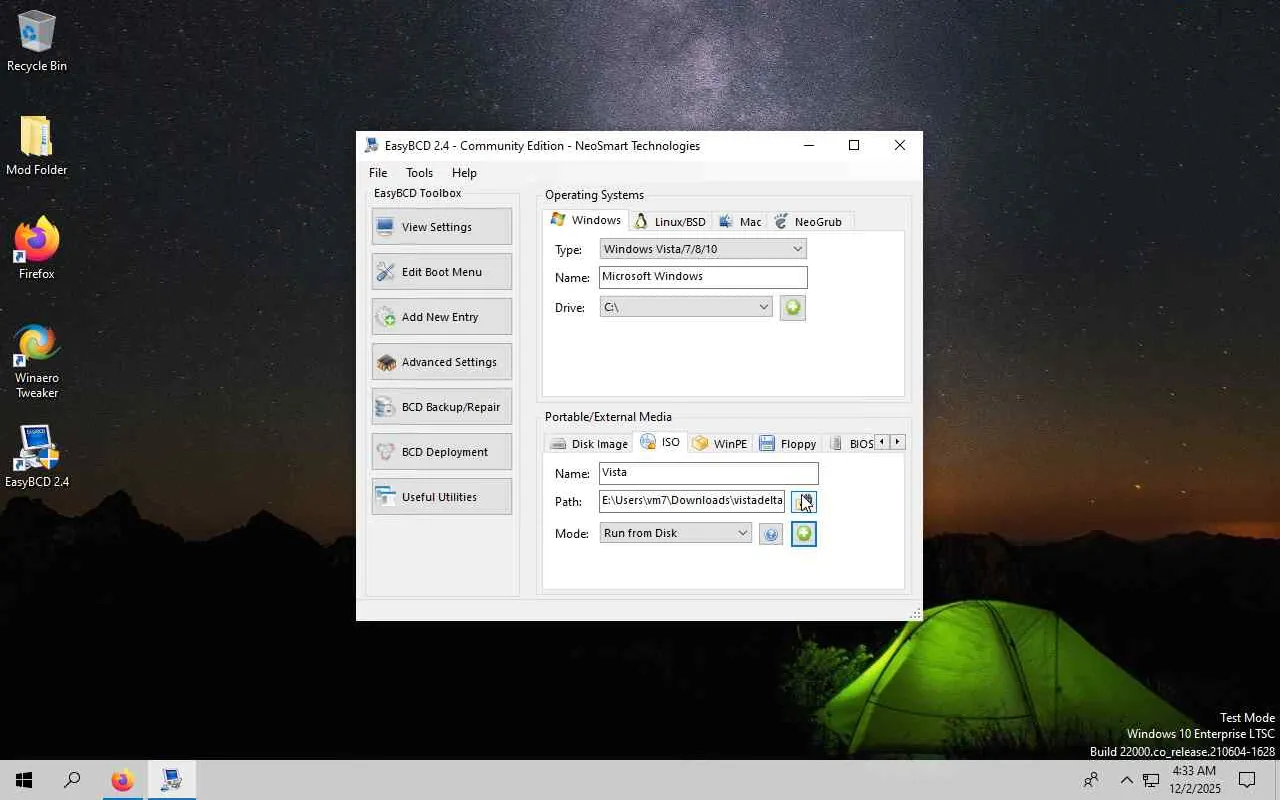This screenshot has height=800, width=1280.
Task: Open the Windows Start menu
Action: (x=24, y=780)
